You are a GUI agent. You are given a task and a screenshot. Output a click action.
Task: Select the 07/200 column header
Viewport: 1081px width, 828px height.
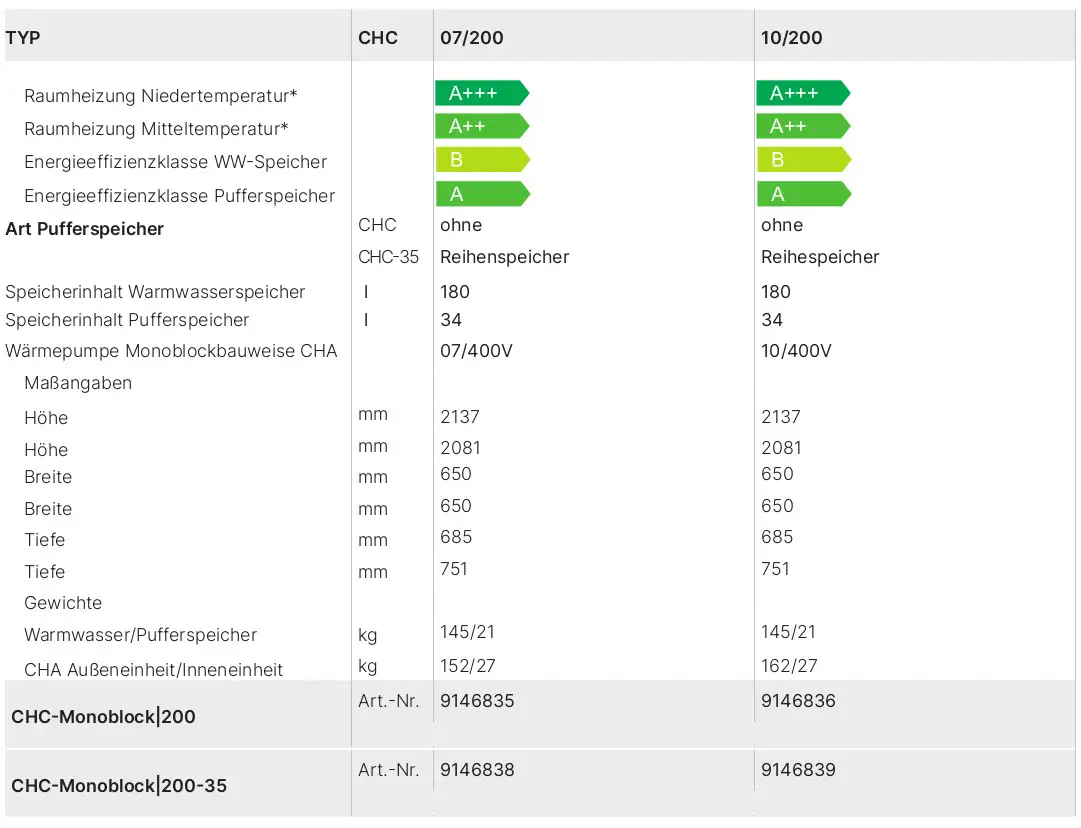tap(472, 37)
